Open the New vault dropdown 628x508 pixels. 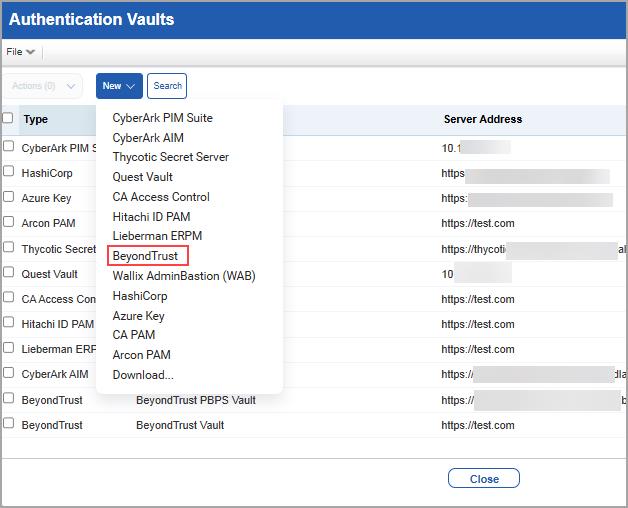coord(119,86)
